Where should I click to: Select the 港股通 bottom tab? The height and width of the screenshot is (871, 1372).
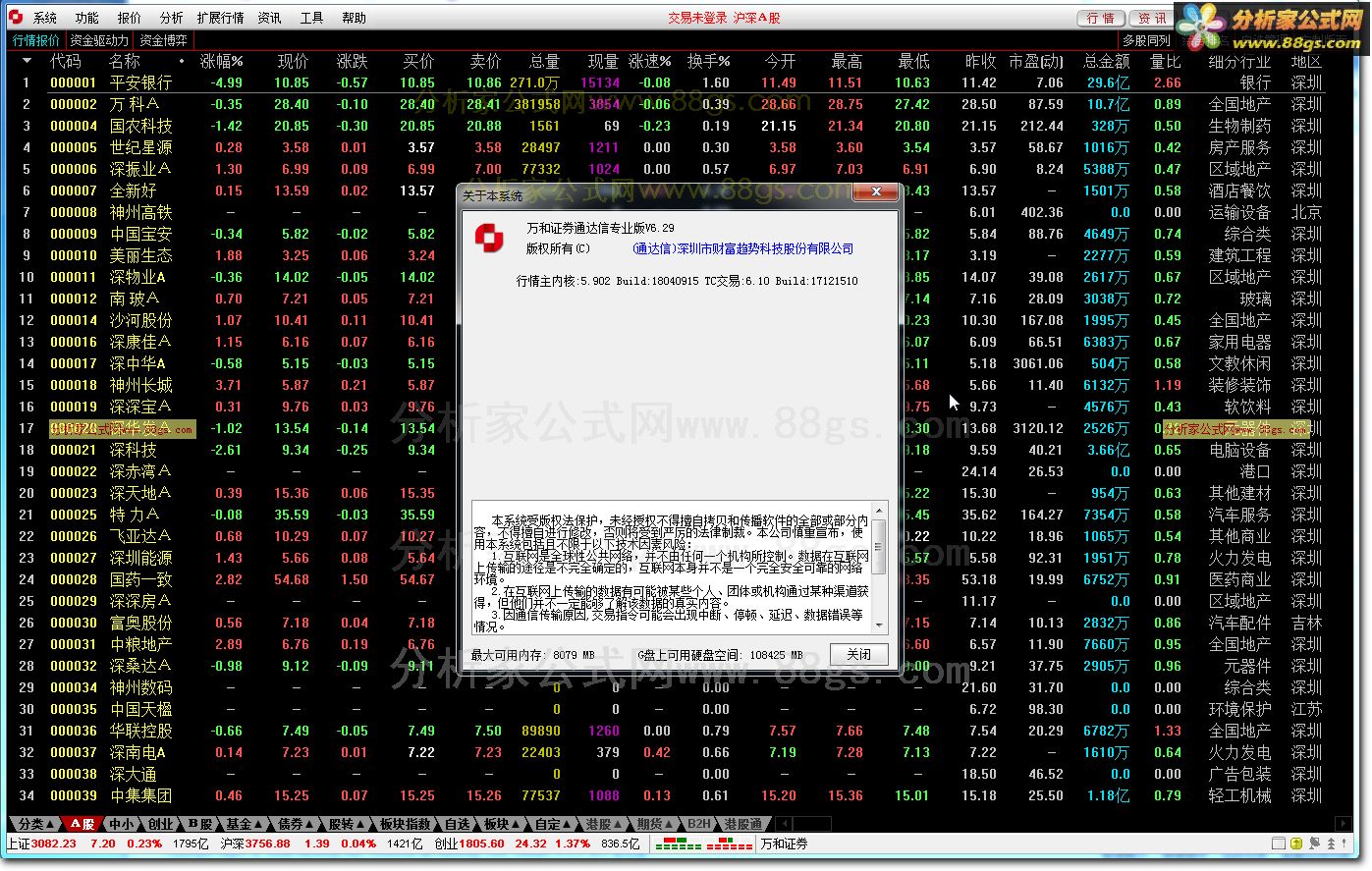click(742, 824)
